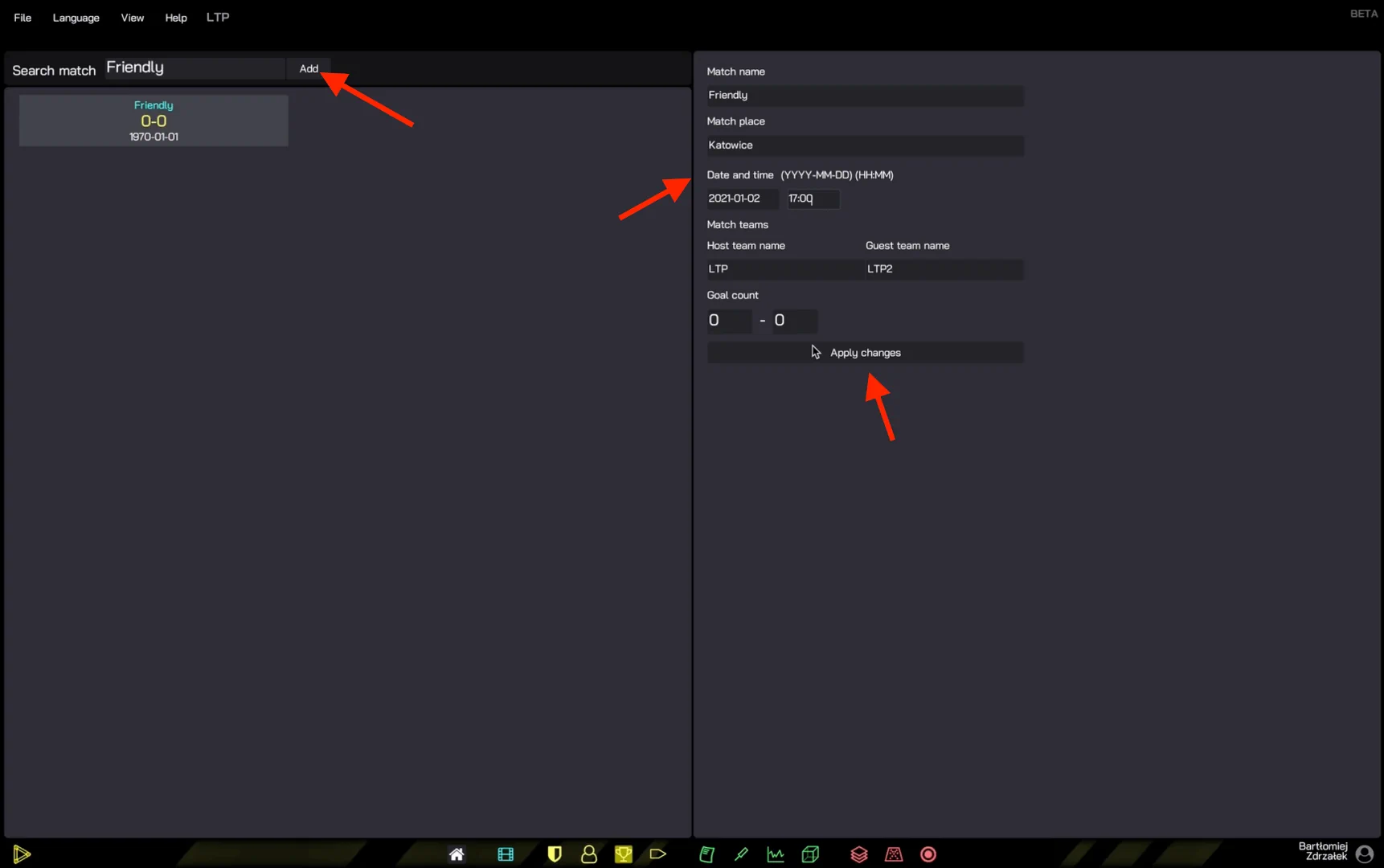Open the red layers stack icon

tap(859, 854)
